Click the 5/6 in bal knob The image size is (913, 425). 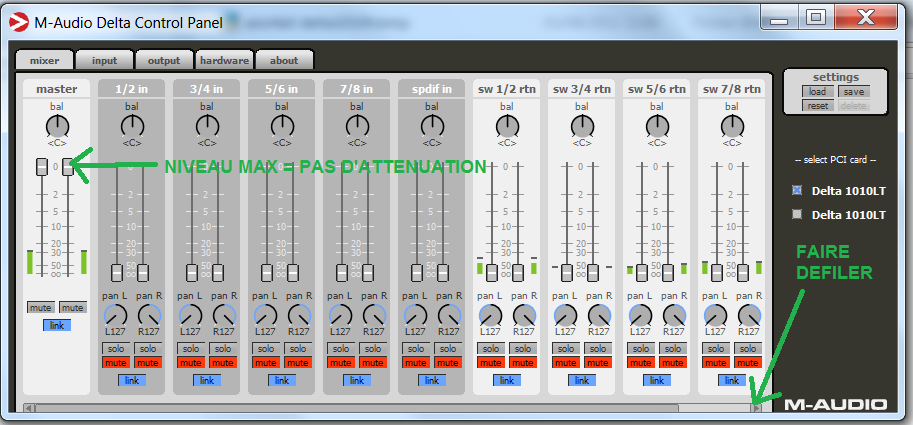point(282,126)
